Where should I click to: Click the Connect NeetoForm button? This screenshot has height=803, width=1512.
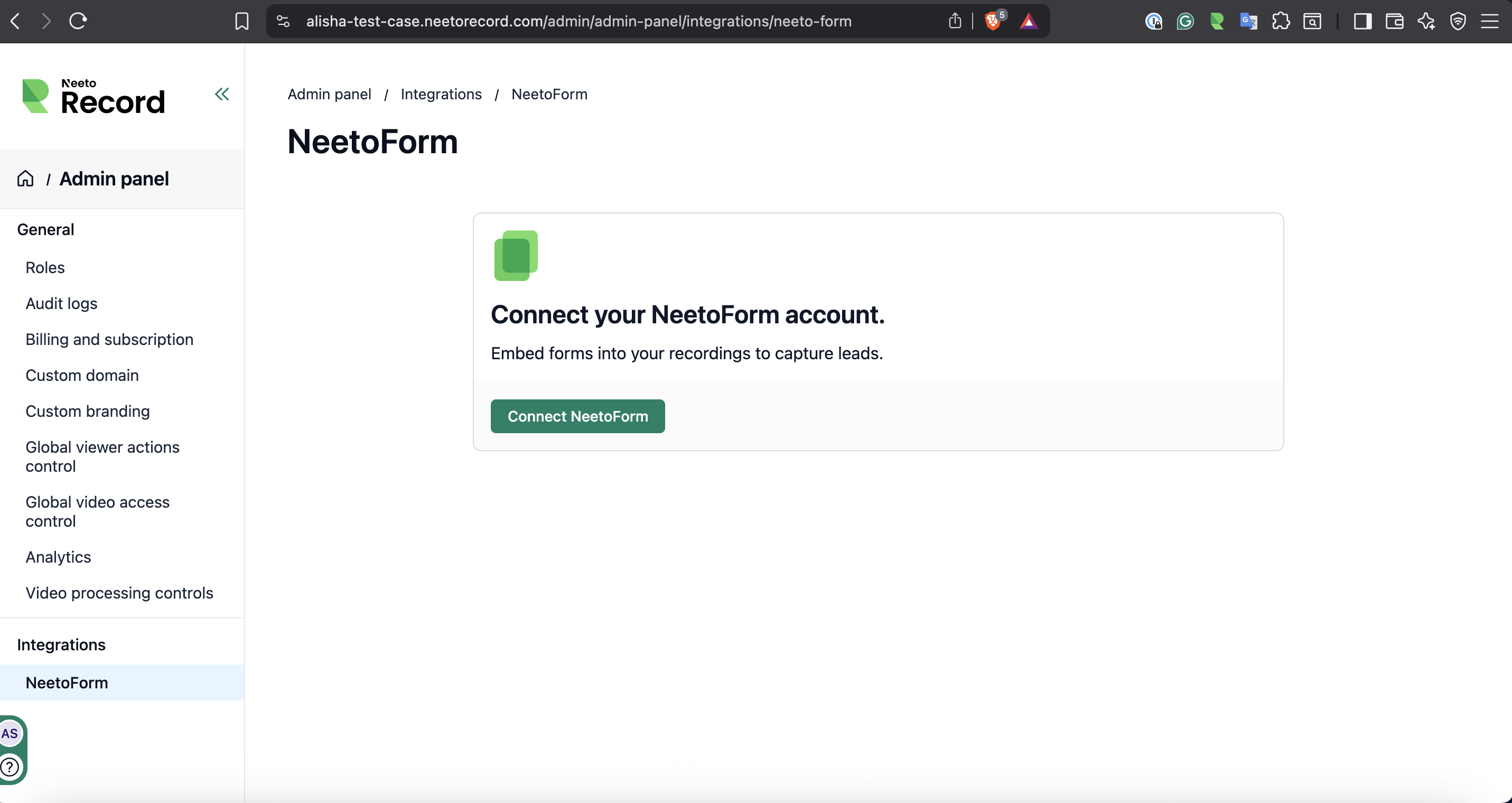click(577, 416)
